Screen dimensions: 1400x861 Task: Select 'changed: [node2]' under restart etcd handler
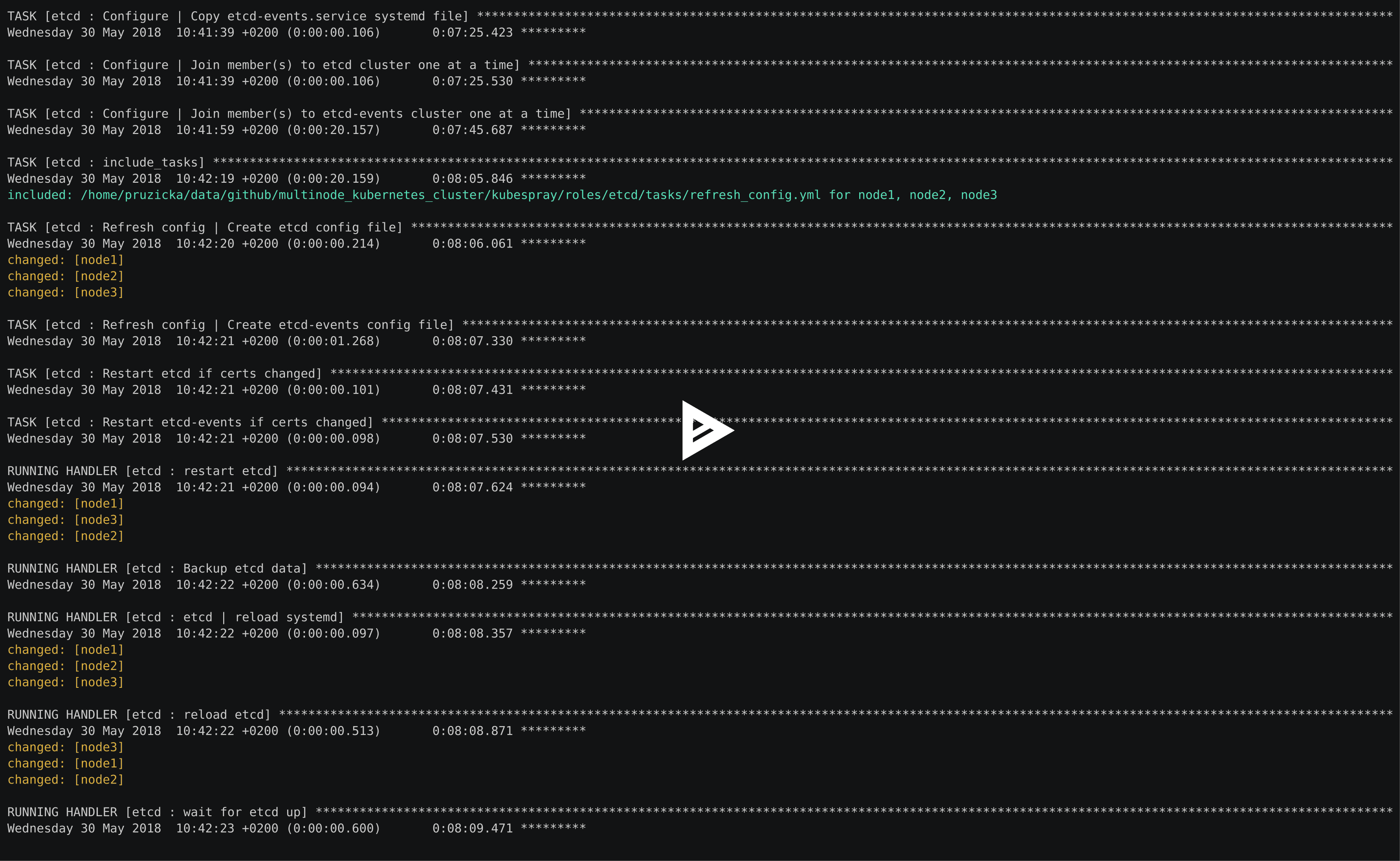pyautogui.click(x=65, y=536)
